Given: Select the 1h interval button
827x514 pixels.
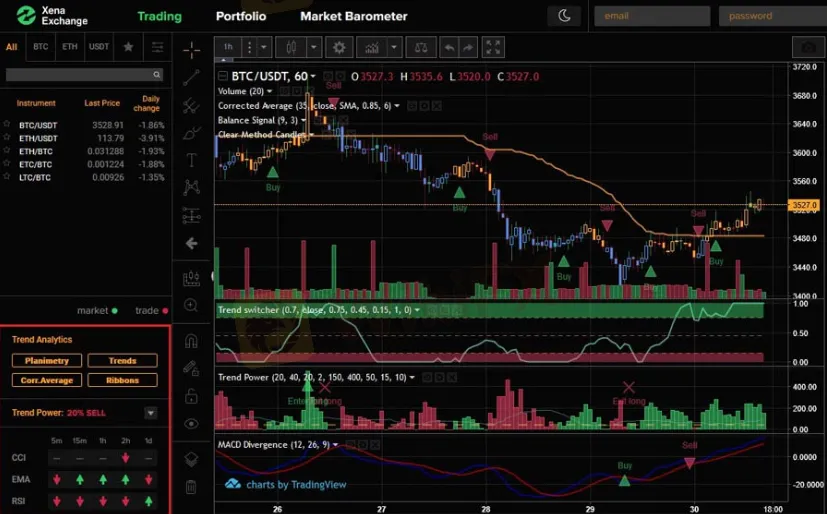Looking at the screenshot, I should point(228,47).
